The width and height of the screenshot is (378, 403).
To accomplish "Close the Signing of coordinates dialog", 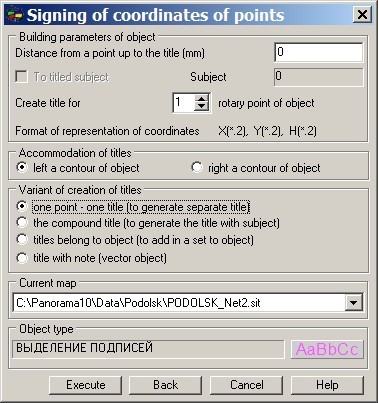I will pos(362,15).
